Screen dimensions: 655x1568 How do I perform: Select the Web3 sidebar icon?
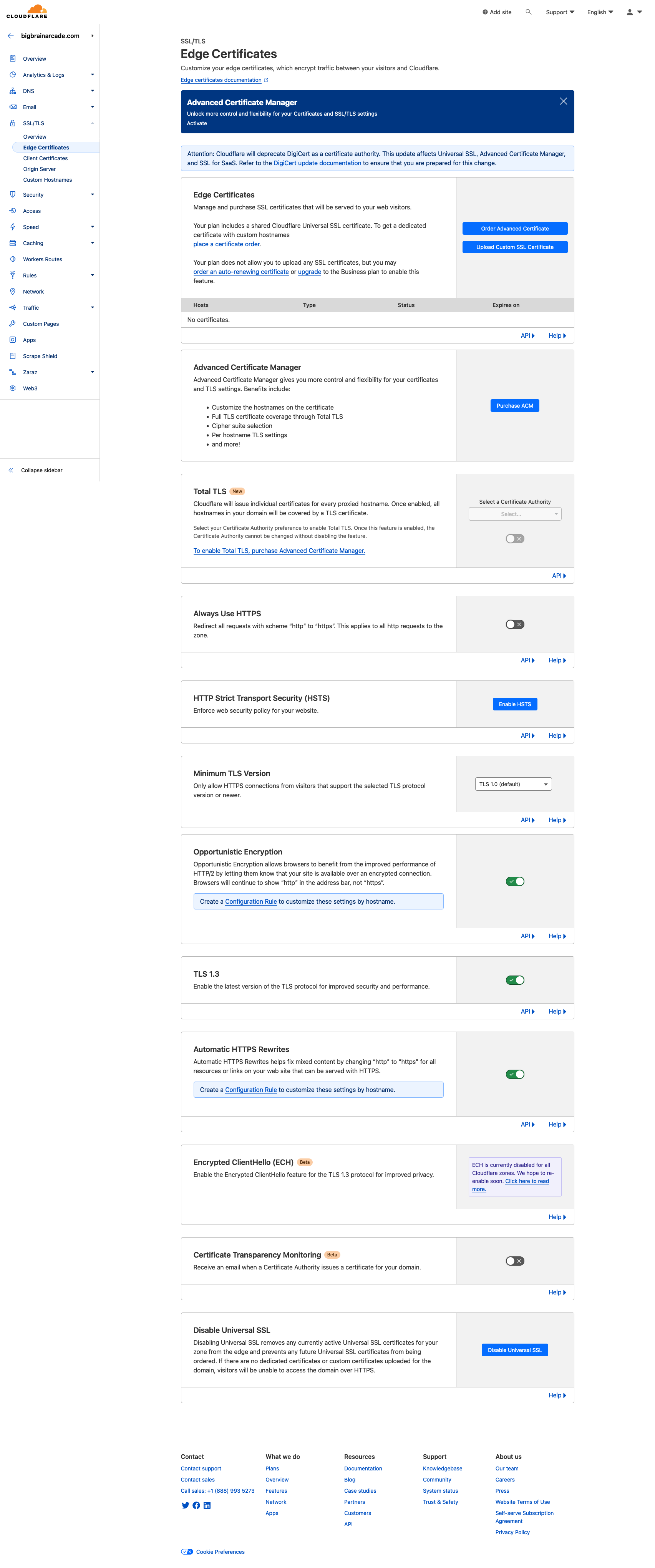coord(13,388)
